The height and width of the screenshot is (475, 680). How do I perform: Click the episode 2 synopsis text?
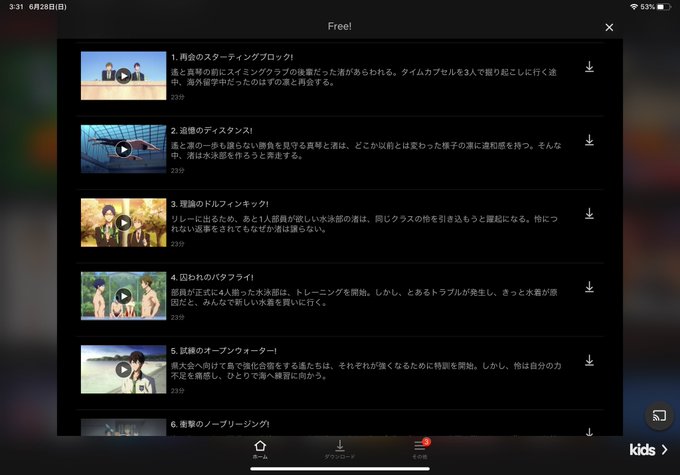(366, 150)
